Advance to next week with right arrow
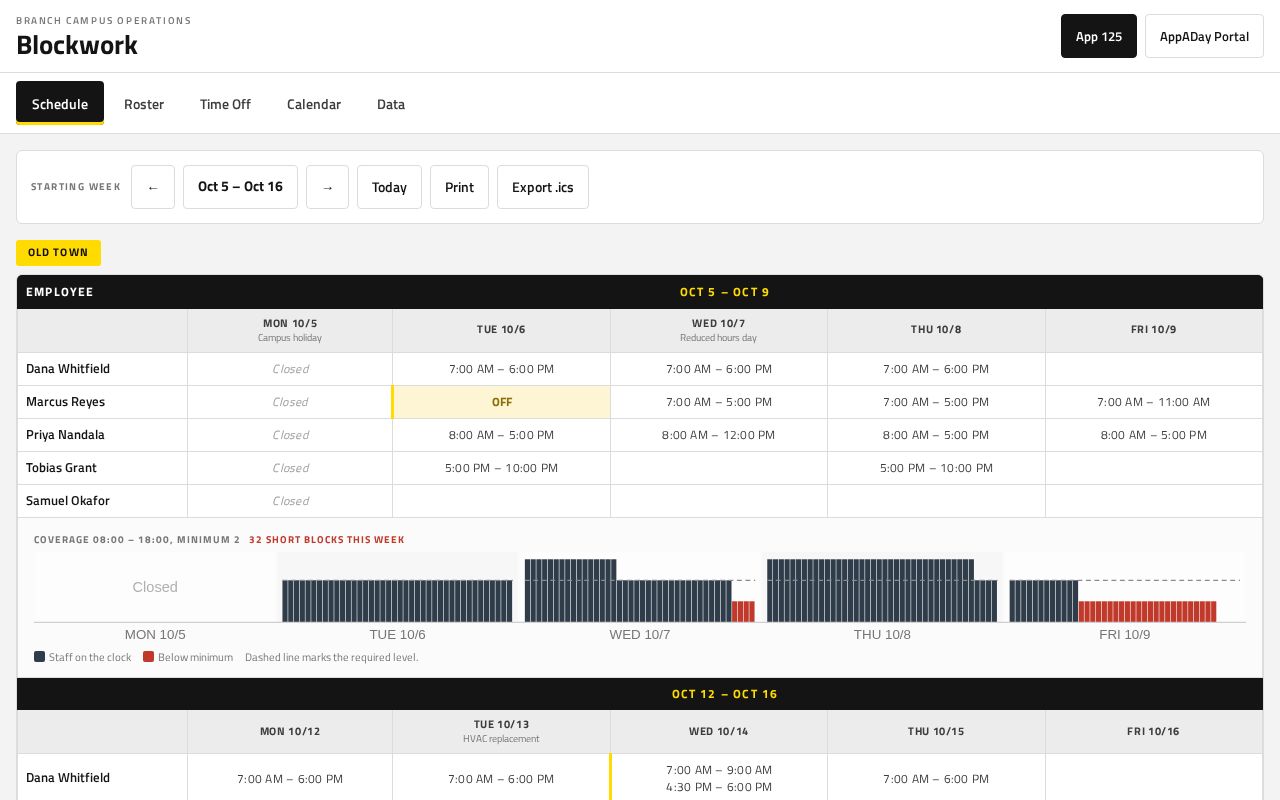This screenshot has width=1280, height=800. click(x=327, y=187)
